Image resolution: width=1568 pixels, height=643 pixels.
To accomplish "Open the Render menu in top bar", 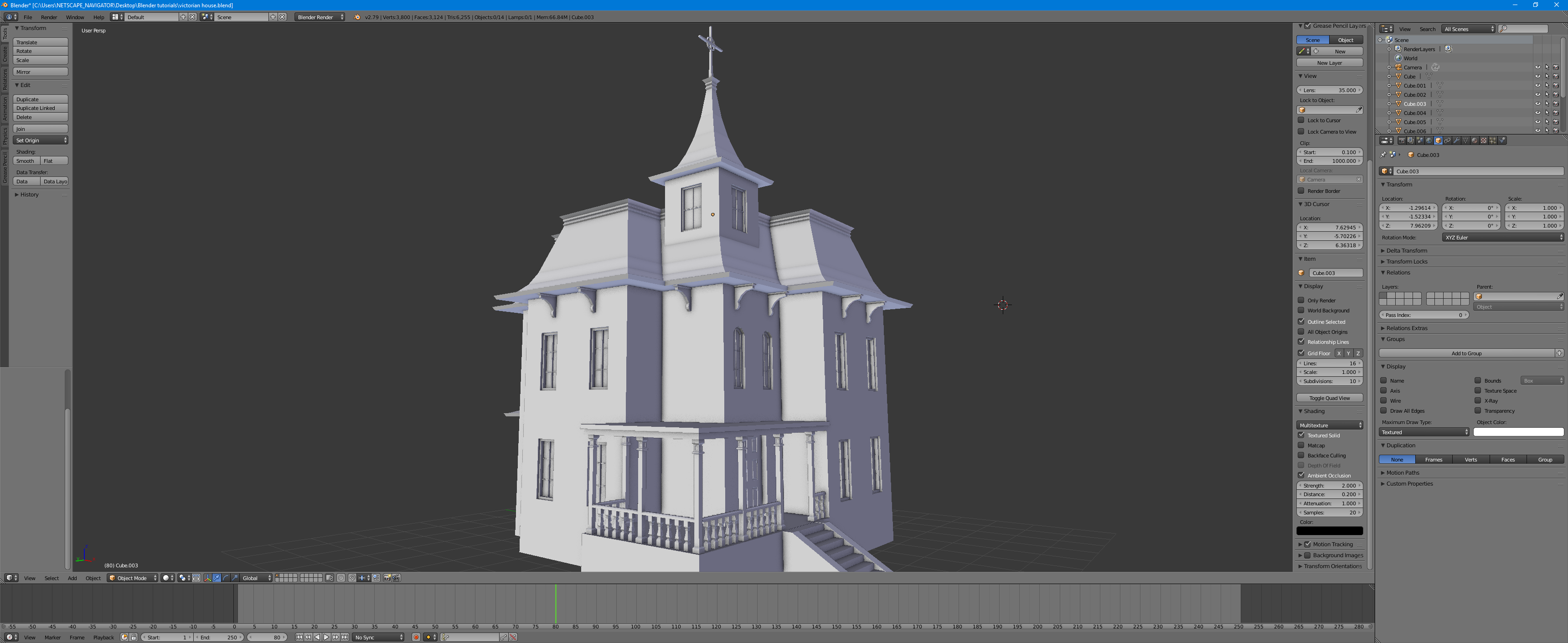I will tap(49, 17).
